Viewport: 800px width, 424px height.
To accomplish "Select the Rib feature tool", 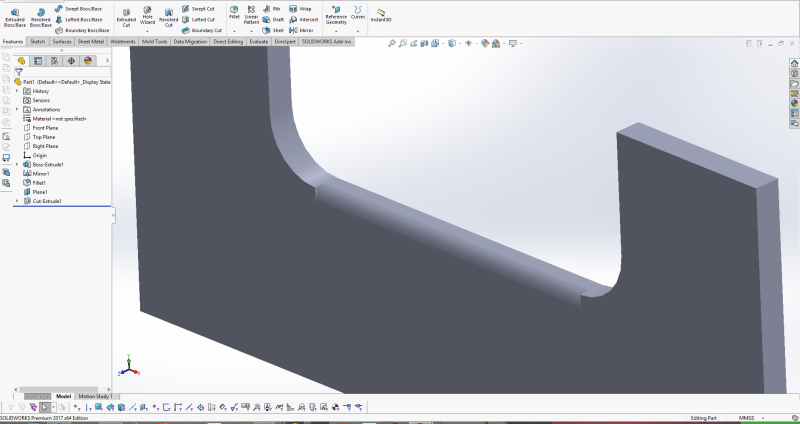I will coord(271,9).
